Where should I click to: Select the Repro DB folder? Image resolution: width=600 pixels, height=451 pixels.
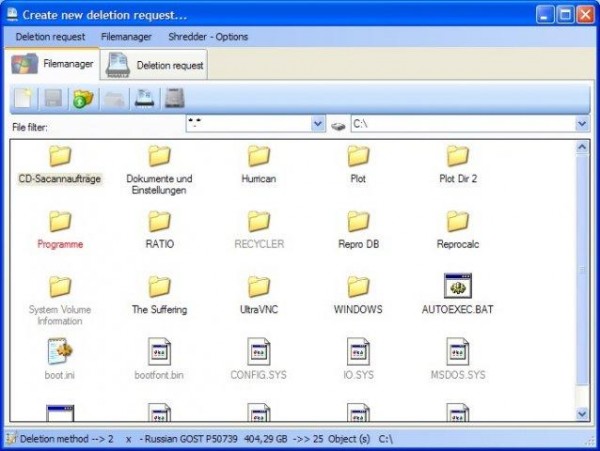click(358, 222)
